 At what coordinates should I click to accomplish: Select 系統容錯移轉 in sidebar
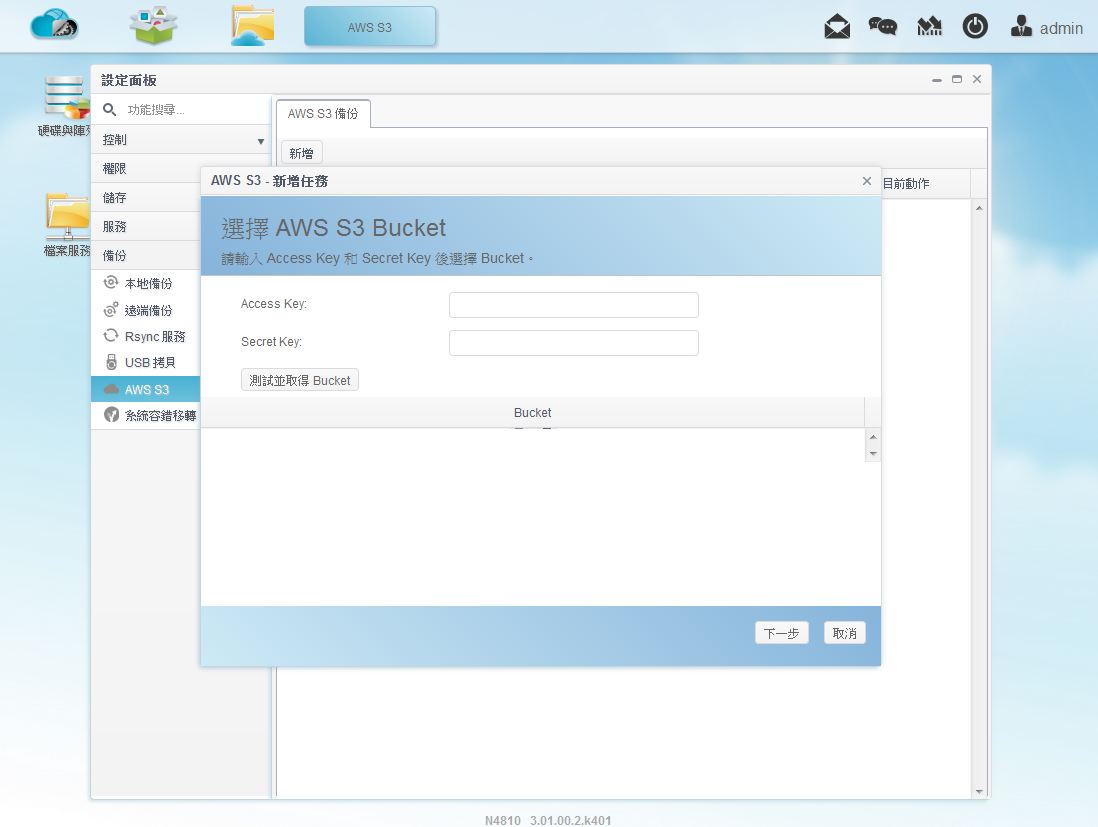[146, 415]
